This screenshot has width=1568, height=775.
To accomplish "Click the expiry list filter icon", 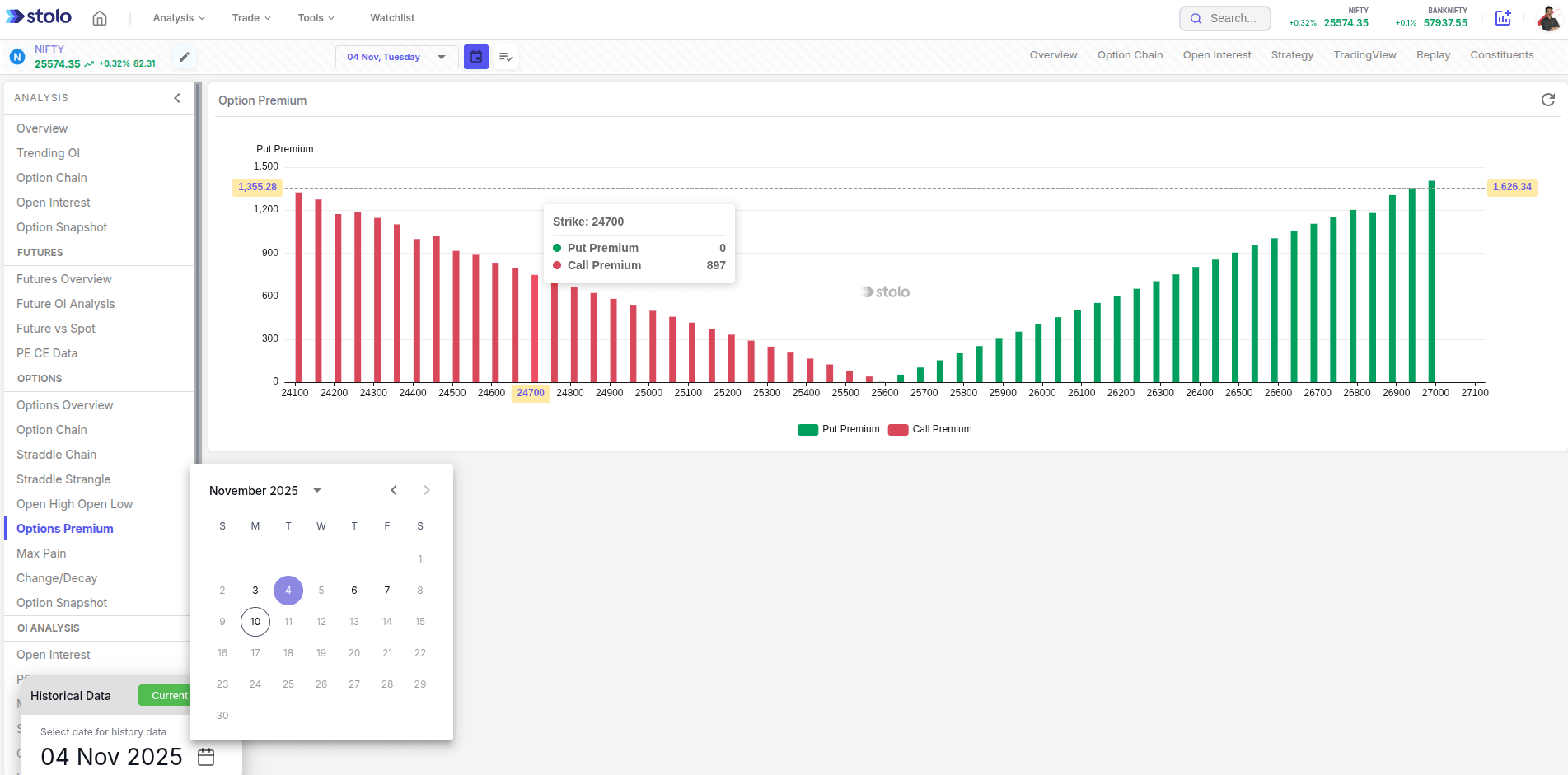I will point(505,57).
